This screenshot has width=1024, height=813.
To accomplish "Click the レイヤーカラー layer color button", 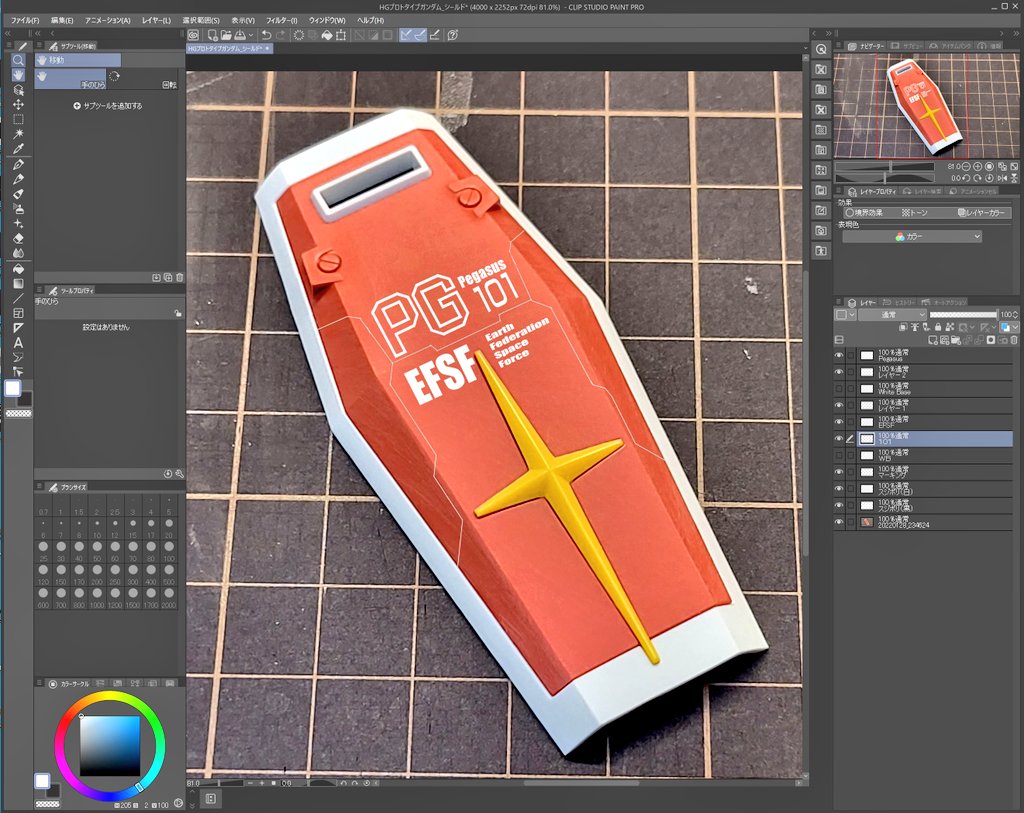I will pyautogui.click(x=984, y=212).
